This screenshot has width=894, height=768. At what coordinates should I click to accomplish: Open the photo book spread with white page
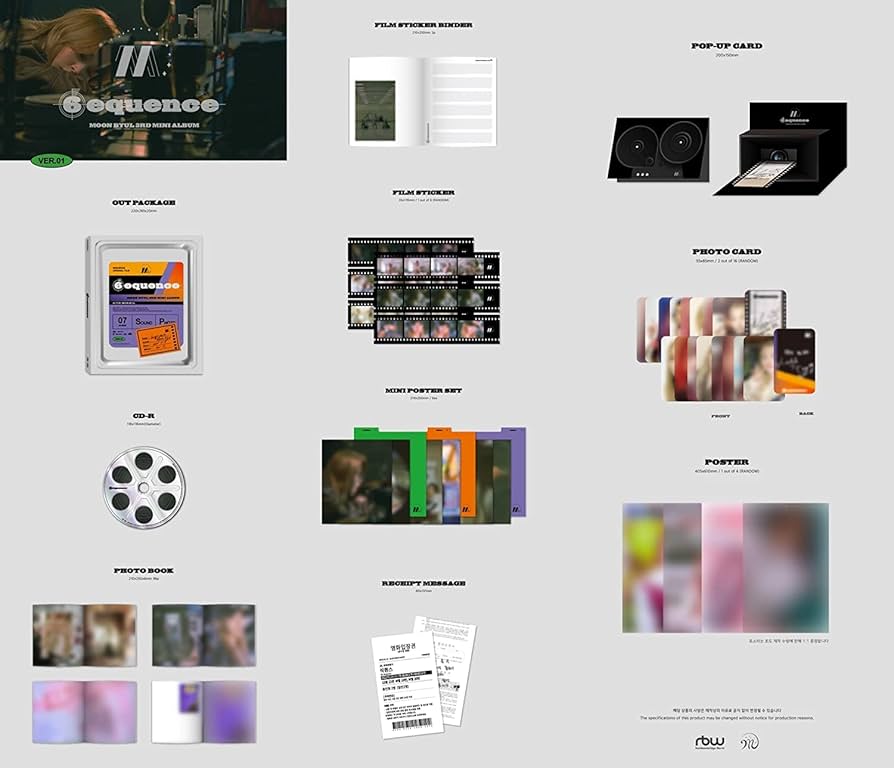(x=204, y=712)
